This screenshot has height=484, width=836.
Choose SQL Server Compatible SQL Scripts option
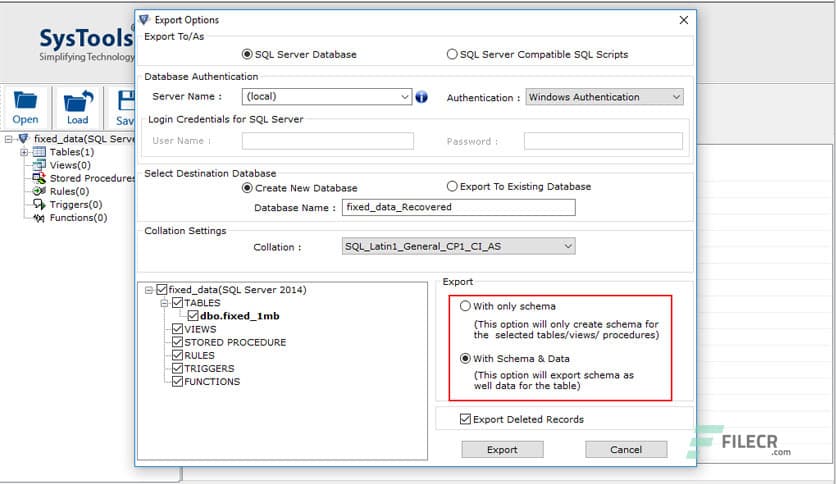pyautogui.click(x=452, y=54)
